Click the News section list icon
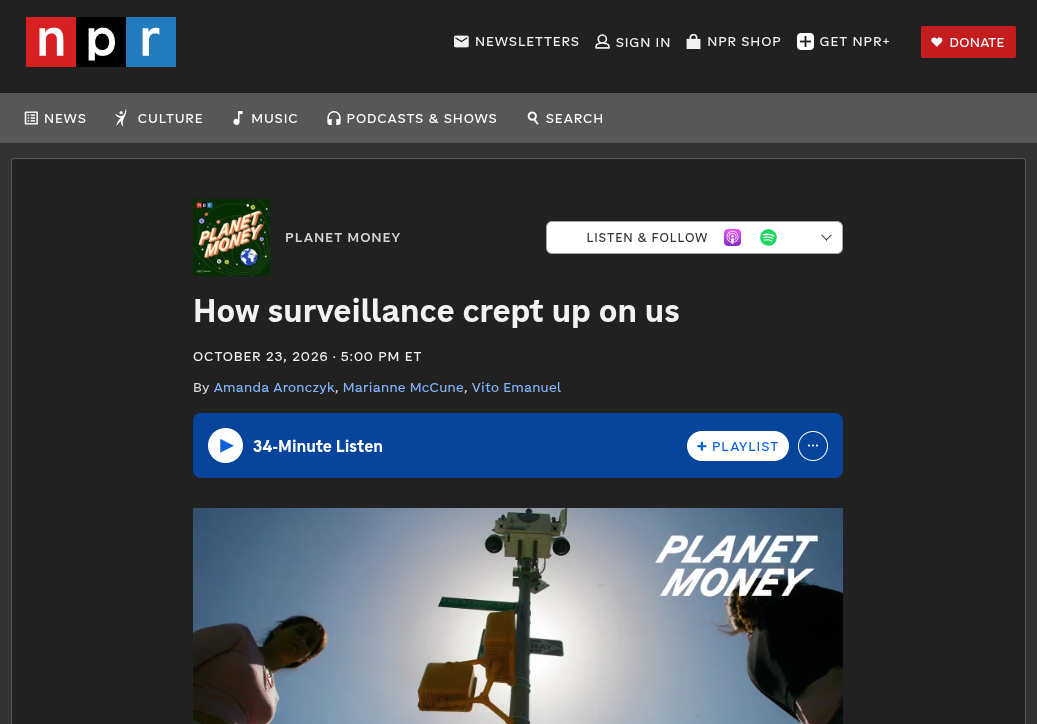Screen dimensions: 1037x724 (x=31, y=118)
